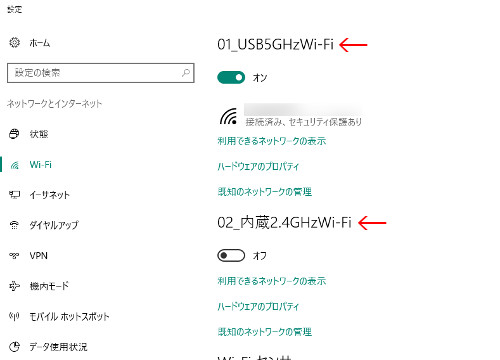Open the ダイヤルアップ section
The height and width of the screenshot is (360, 500).
click(x=54, y=225)
